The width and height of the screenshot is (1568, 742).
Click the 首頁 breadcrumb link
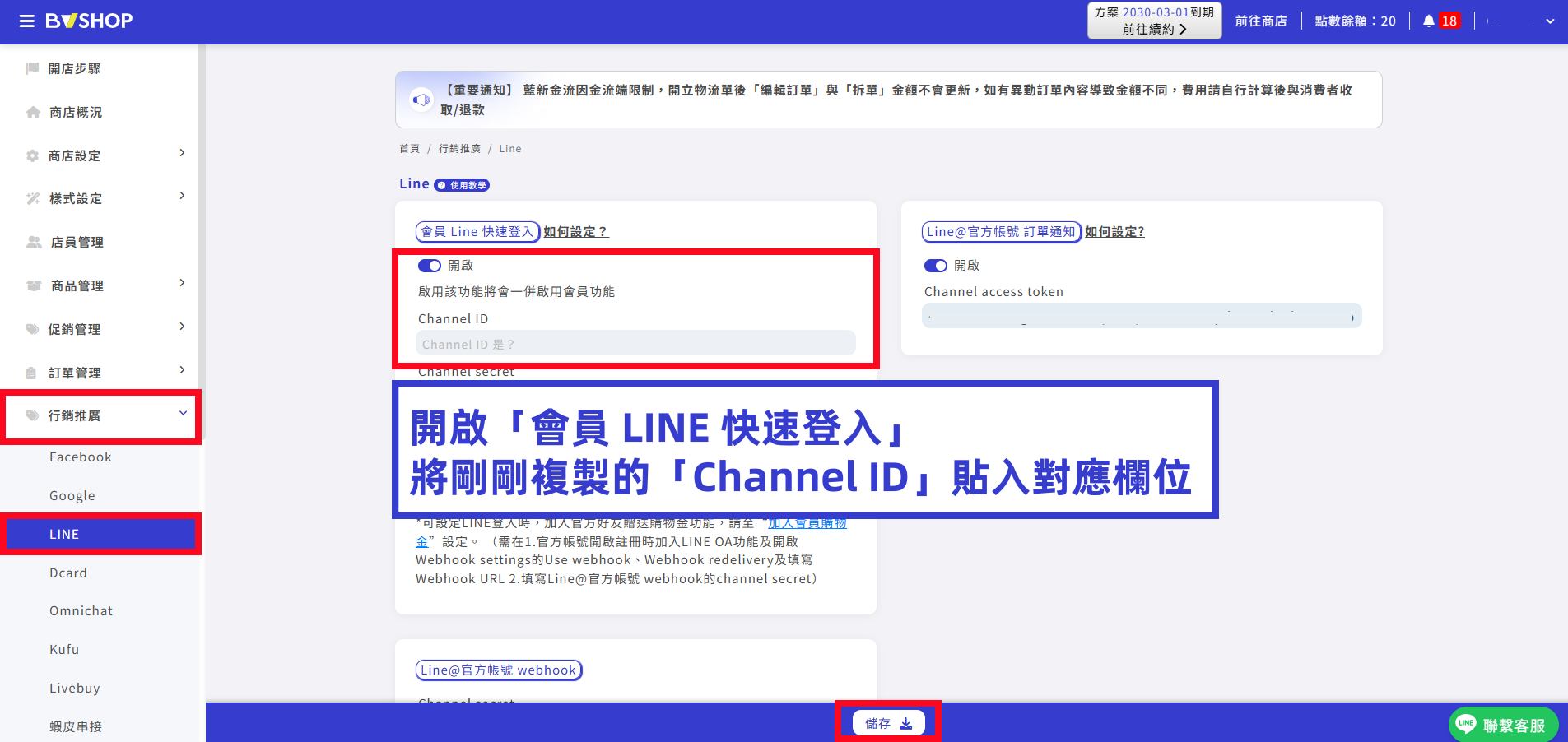point(409,149)
